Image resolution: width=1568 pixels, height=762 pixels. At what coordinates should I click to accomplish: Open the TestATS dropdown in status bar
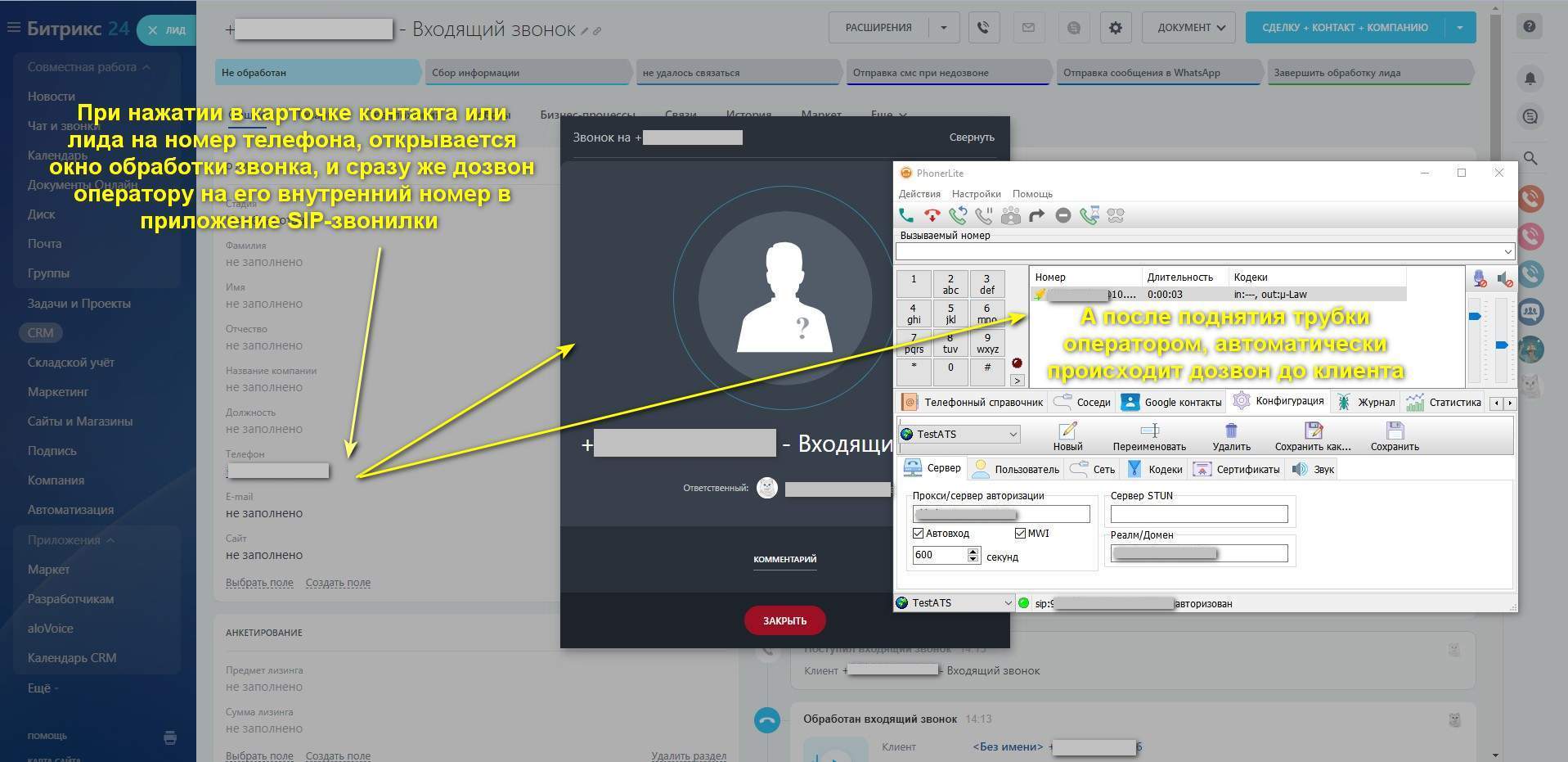tap(955, 602)
